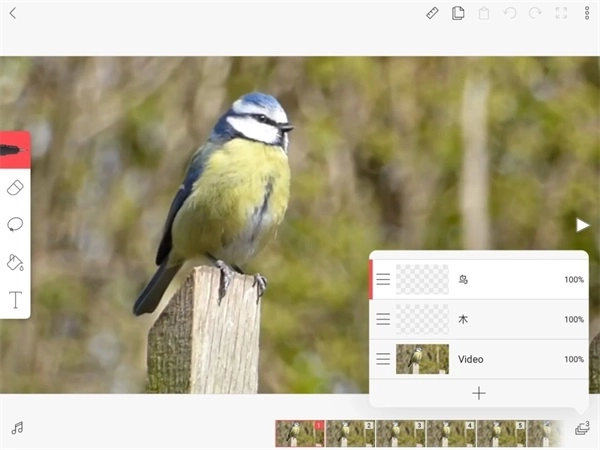
Task: Click the grayed-out paste clipboard icon
Action: point(484,13)
